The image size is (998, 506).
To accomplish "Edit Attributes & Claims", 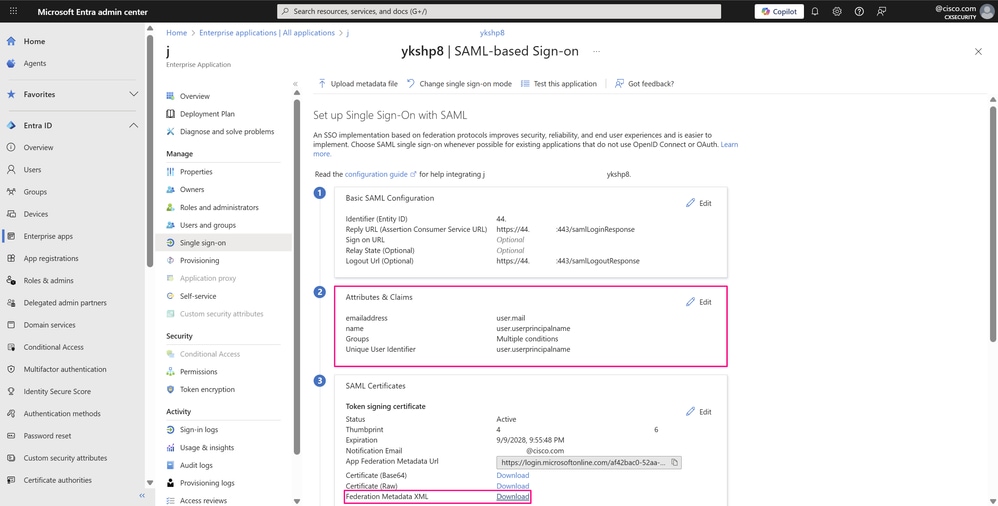I will coord(699,302).
